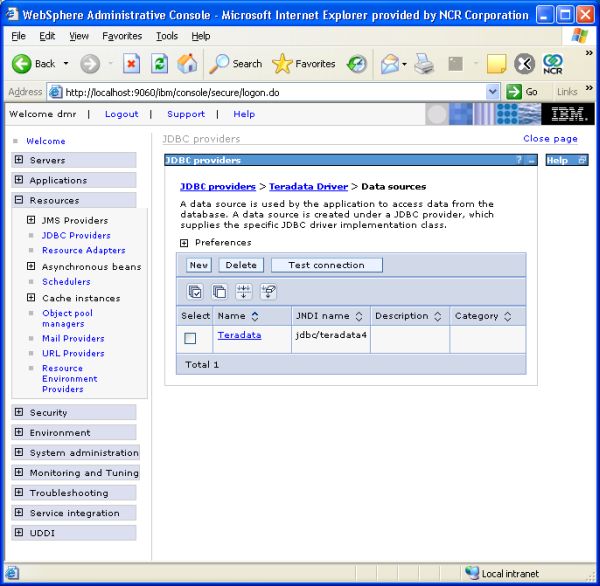The image size is (600, 586).
Task: Sort the Name column
Action: click(x=255, y=316)
